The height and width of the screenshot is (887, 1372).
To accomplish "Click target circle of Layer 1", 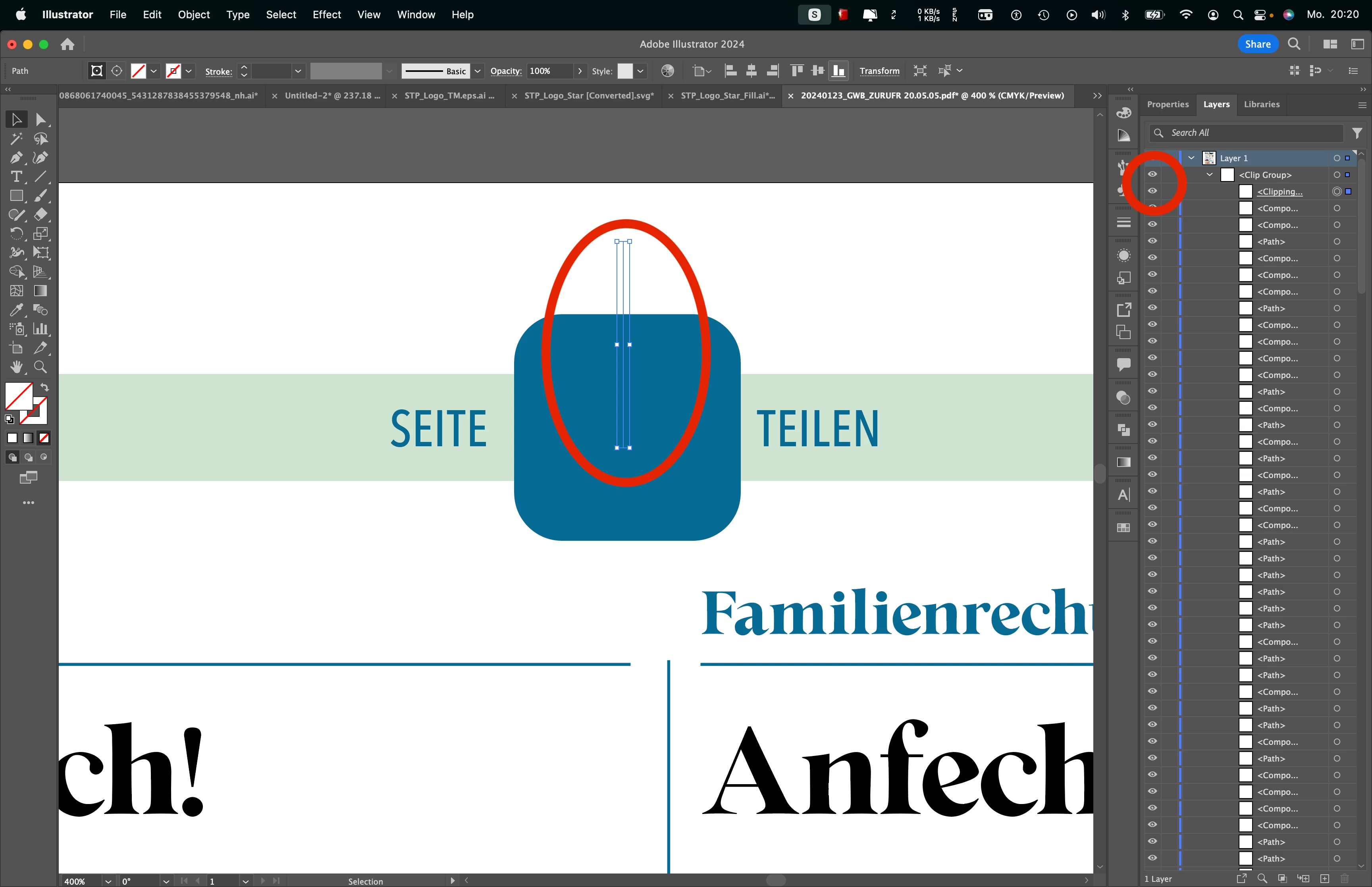I will [1336, 158].
